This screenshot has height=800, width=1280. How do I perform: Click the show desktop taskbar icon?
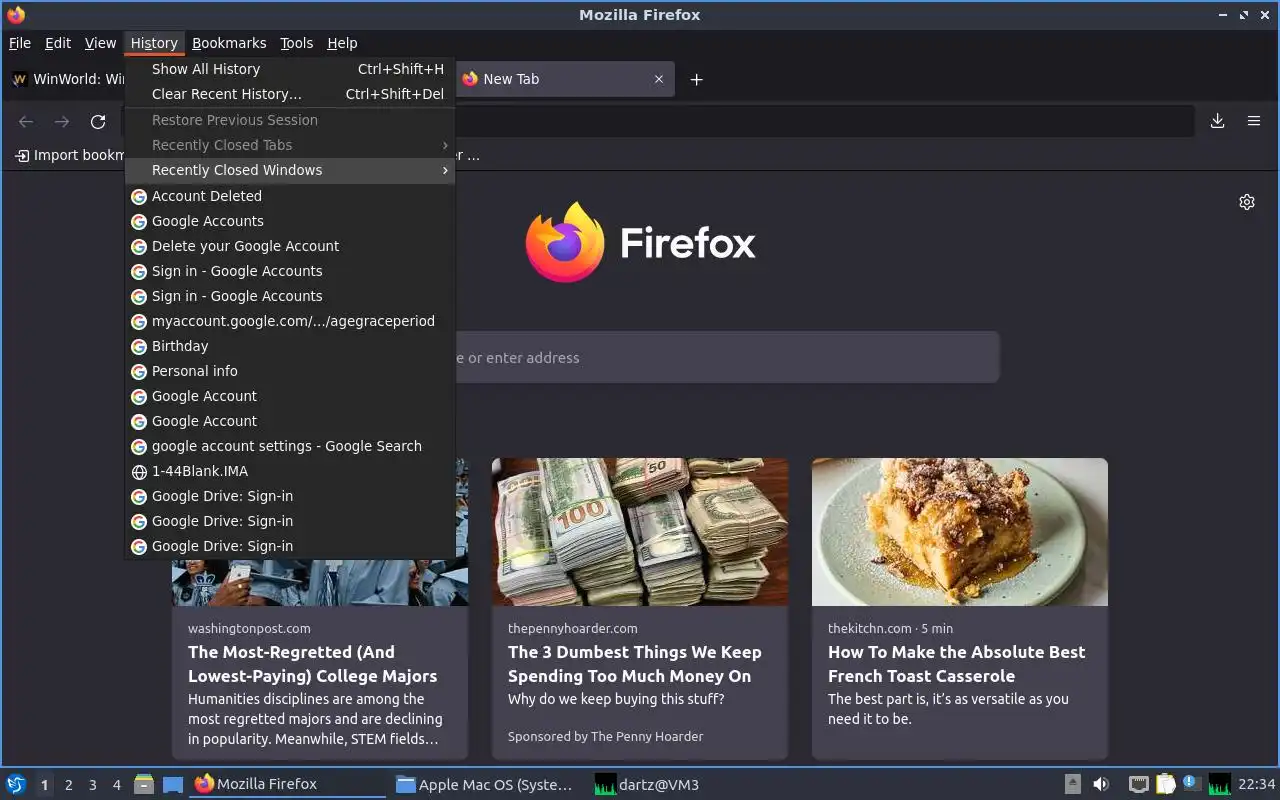coord(172,784)
